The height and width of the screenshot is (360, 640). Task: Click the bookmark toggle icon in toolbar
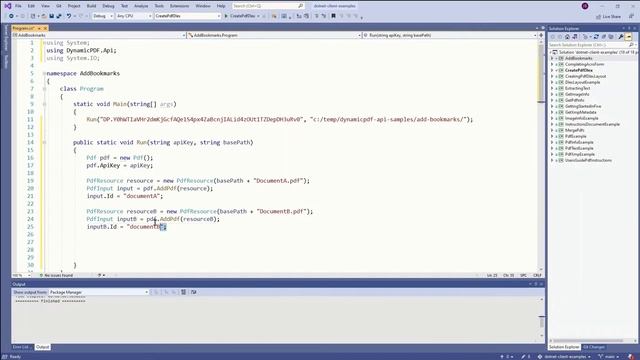tap(333, 16)
